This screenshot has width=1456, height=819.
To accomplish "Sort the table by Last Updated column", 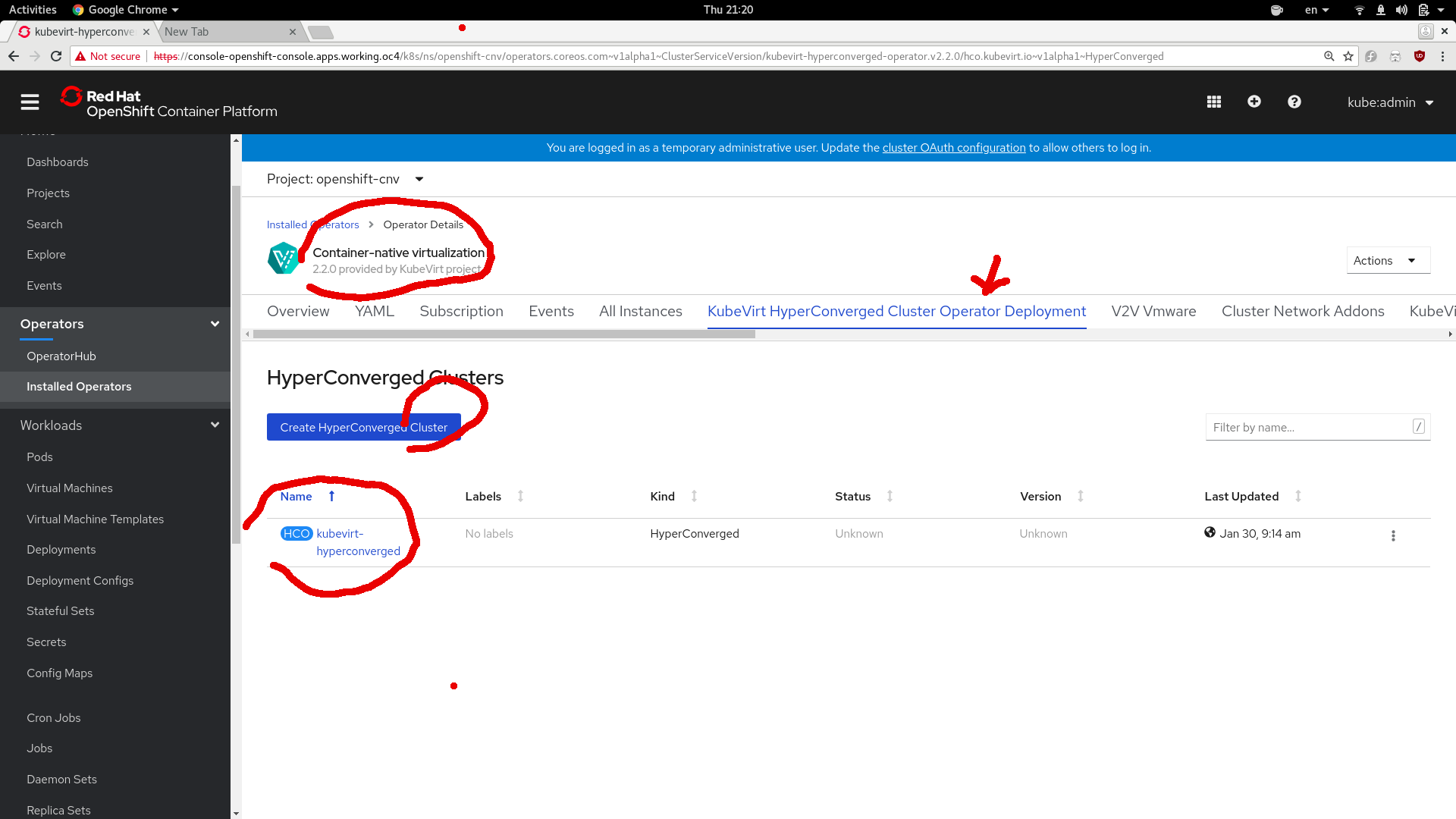I will [x=1241, y=497].
